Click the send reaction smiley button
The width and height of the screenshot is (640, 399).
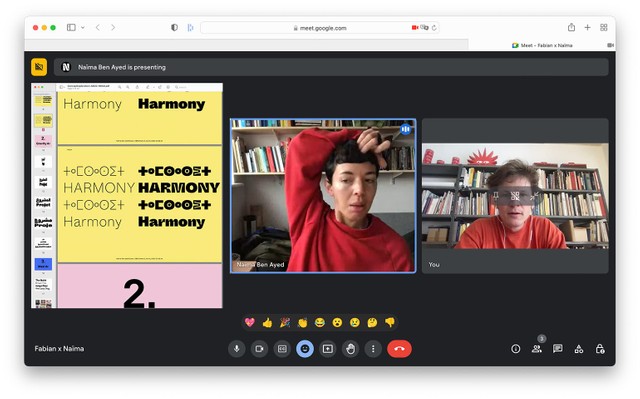coord(305,349)
